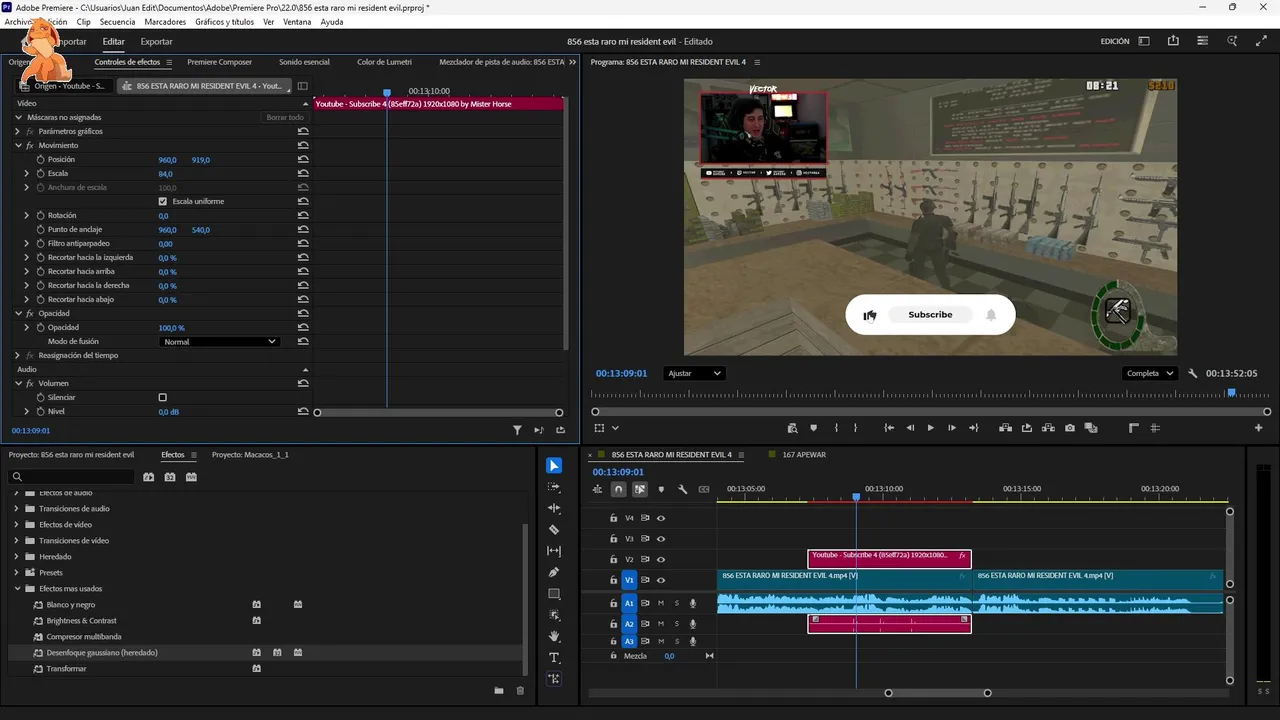
Task: Toggle the lock on track V1
Action: [613, 580]
